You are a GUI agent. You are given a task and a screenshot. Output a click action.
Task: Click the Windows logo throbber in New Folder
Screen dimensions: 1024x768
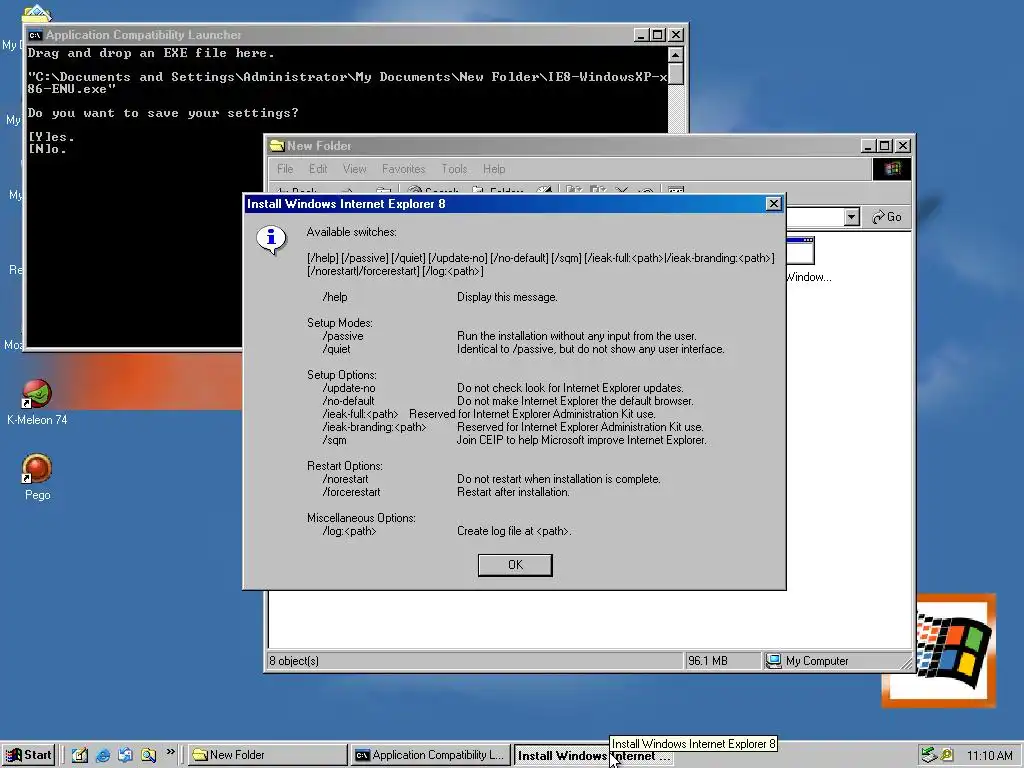pyautogui.click(x=891, y=169)
